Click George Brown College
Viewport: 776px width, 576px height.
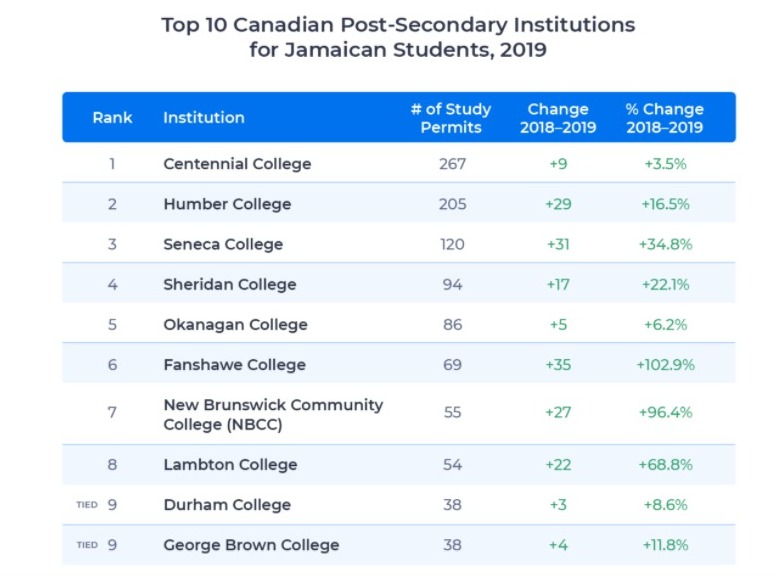pyautogui.click(x=251, y=545)
